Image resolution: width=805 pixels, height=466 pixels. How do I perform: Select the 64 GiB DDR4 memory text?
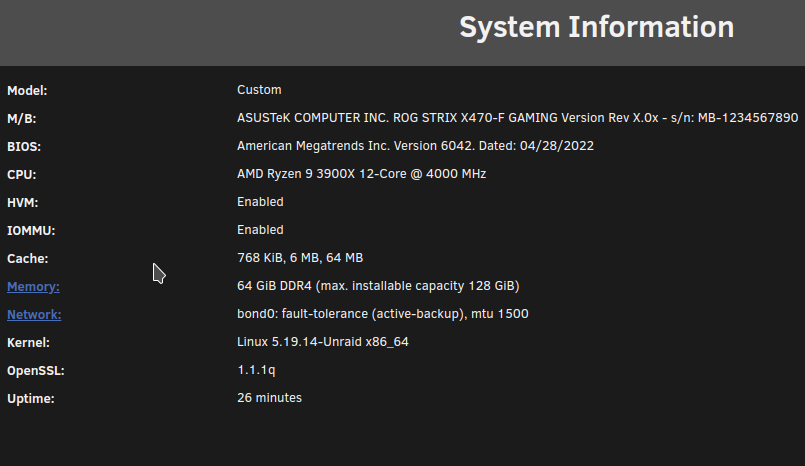click(x=378, y=286)
